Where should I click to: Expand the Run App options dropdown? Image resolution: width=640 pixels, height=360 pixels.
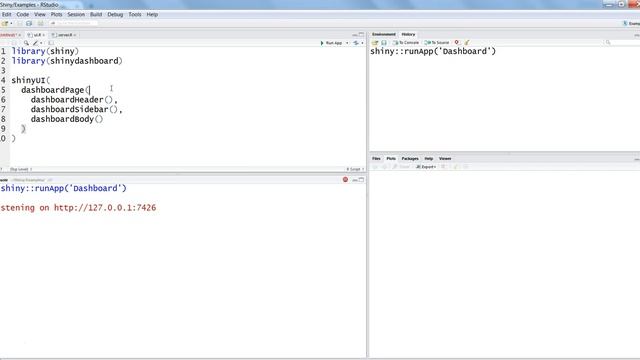[347, 43]
